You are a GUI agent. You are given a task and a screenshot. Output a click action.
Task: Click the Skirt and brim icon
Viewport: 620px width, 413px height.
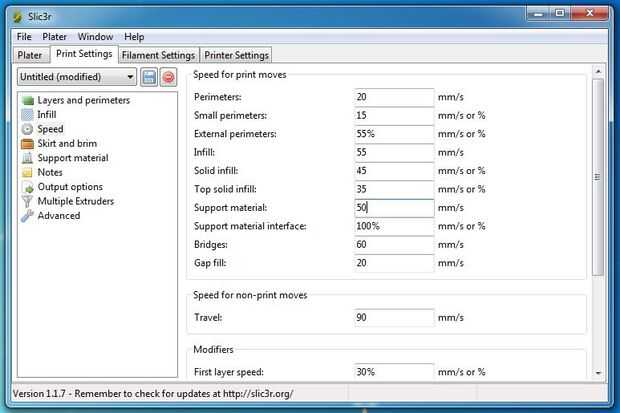coord(27,144)
